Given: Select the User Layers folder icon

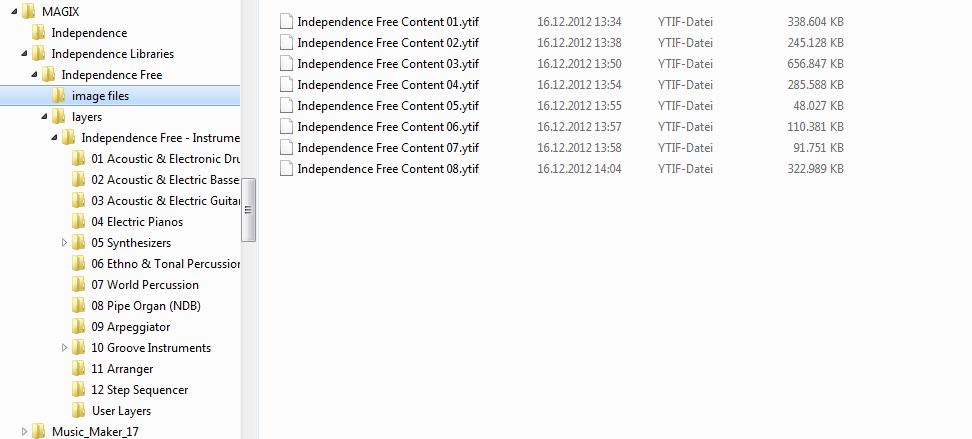Looking at the screenshot, I should 78,410.
